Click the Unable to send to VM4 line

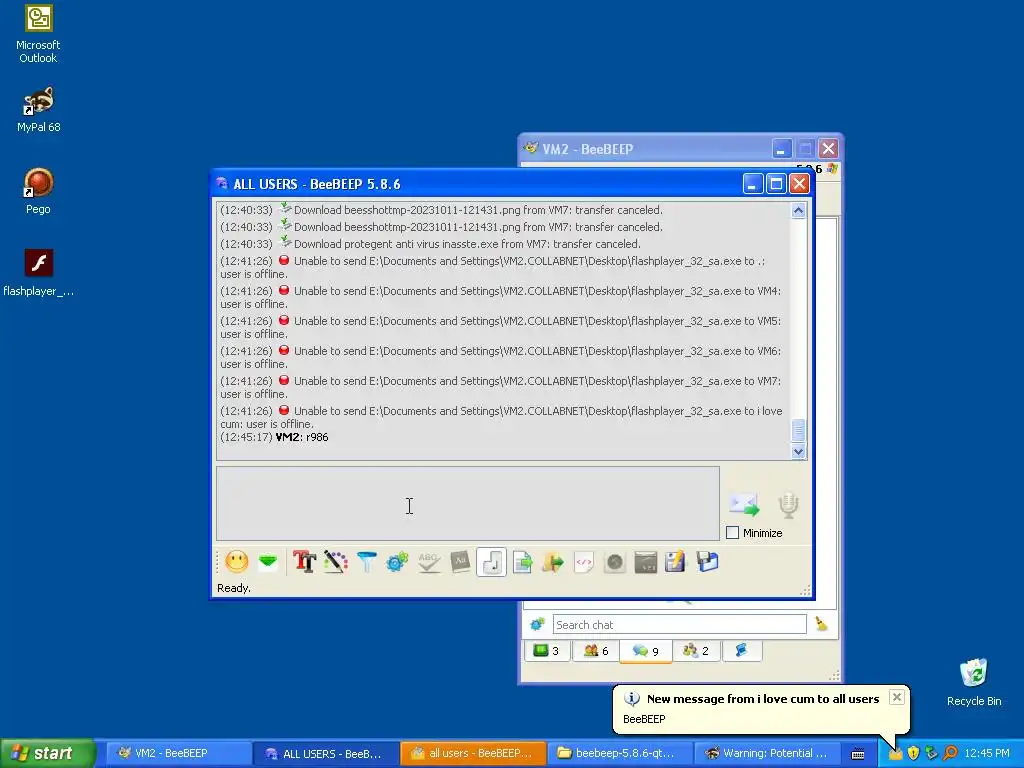coord(500,298)
